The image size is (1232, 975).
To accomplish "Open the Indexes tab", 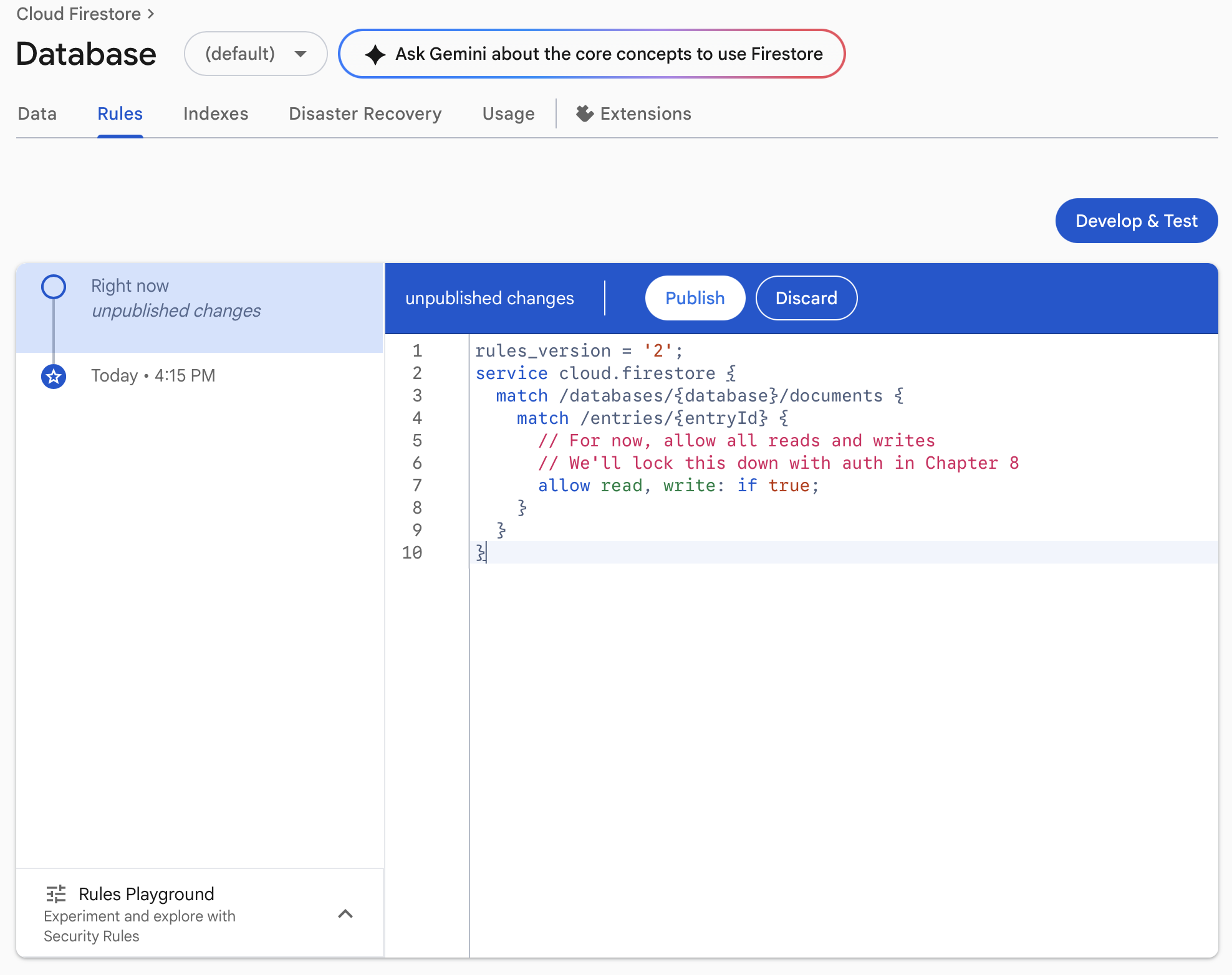I will 215,113.
